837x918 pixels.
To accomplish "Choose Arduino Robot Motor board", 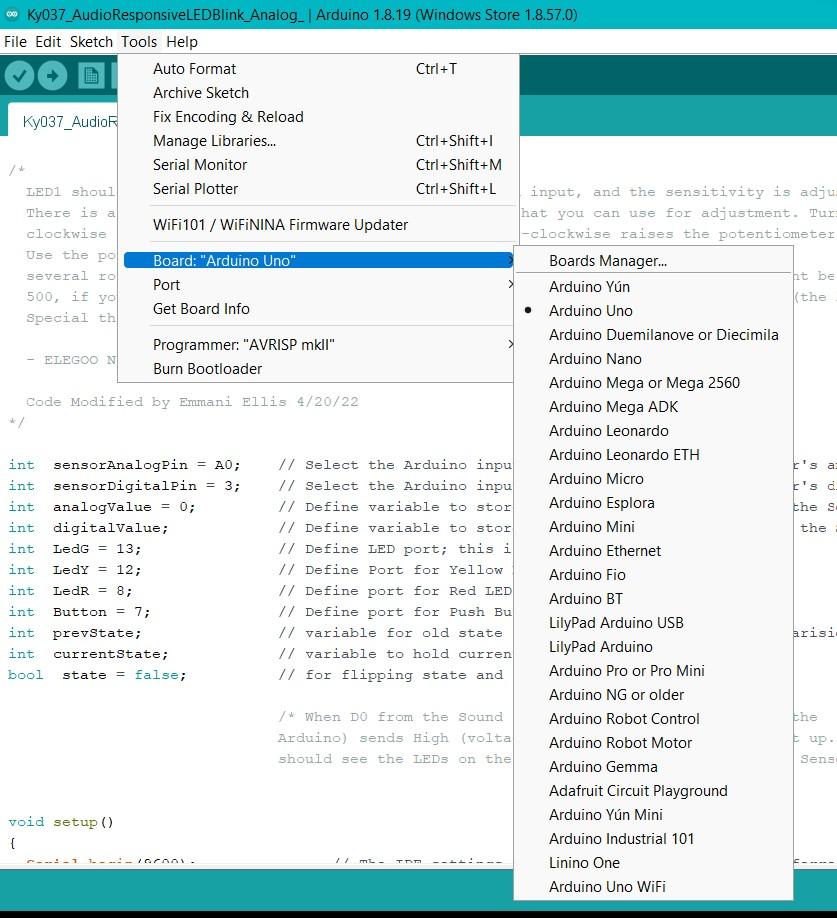I will tap(653, 743).
